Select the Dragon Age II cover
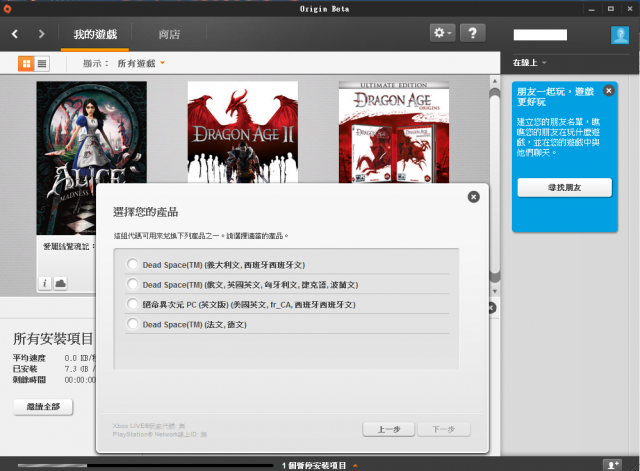 click(x=243, y=132)
